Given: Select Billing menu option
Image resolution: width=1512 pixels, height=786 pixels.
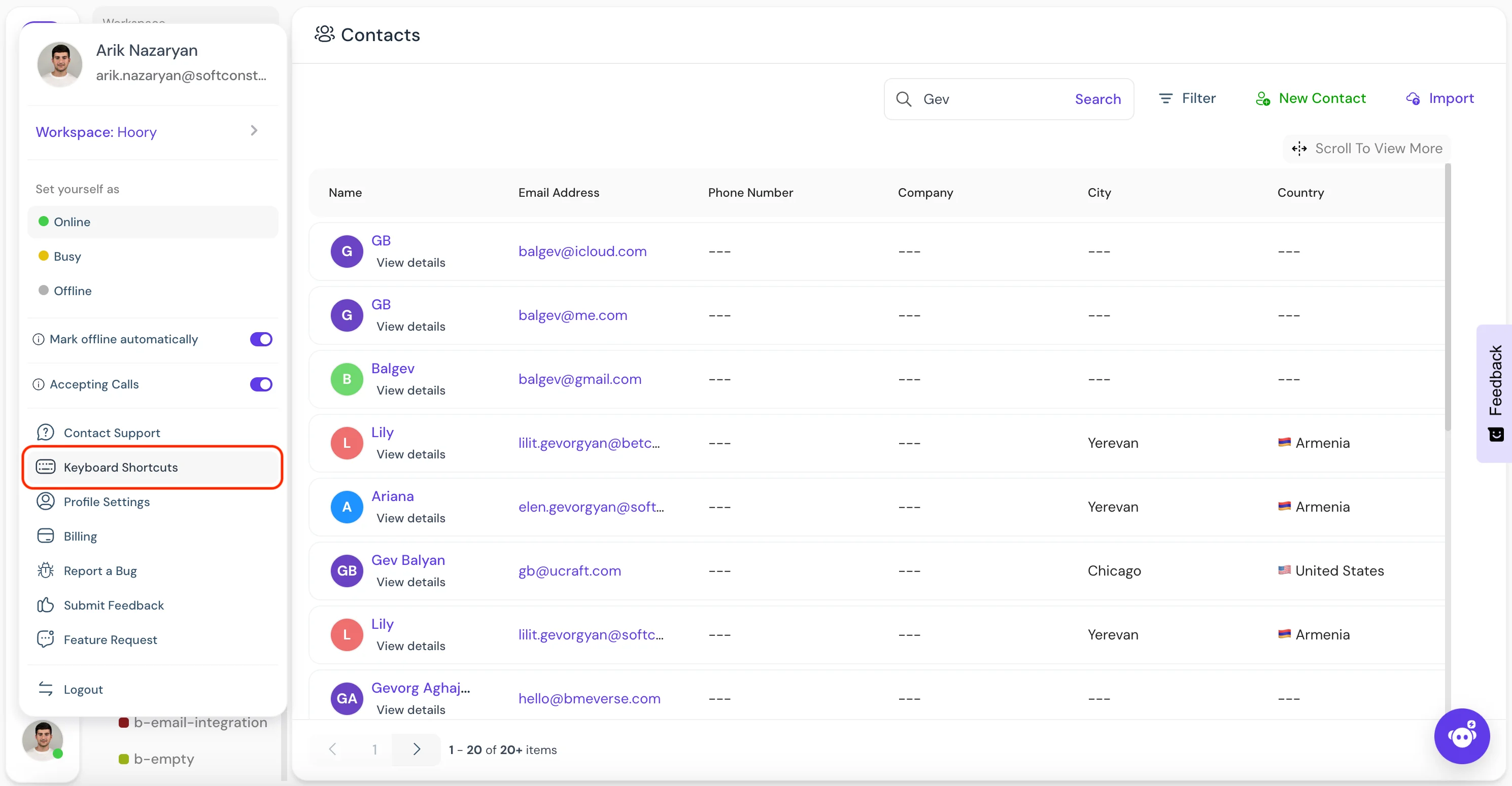Looking at the screenshot, I should (x=80, y=536).
